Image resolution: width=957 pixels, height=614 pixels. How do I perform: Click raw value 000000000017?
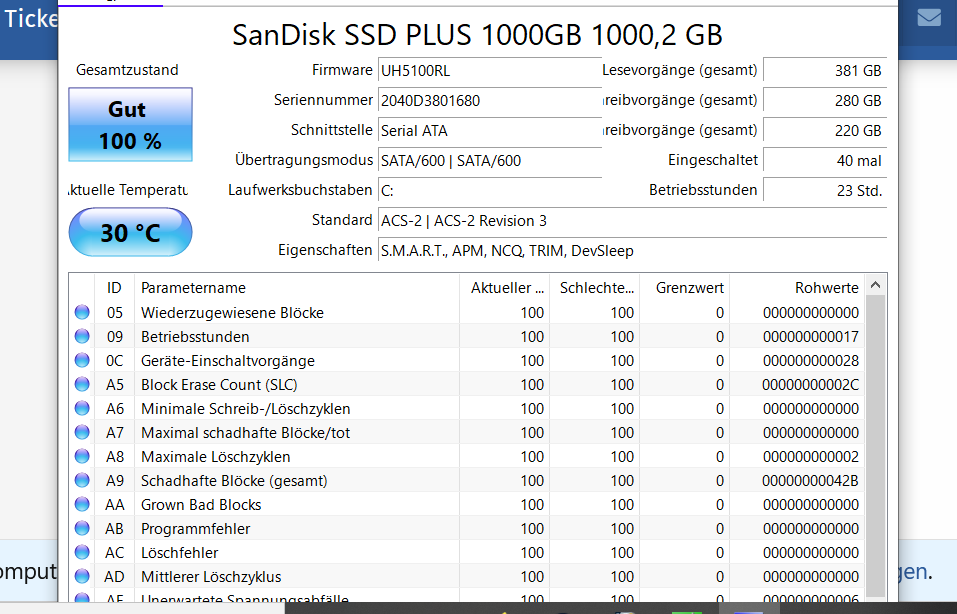coord(811,337)
